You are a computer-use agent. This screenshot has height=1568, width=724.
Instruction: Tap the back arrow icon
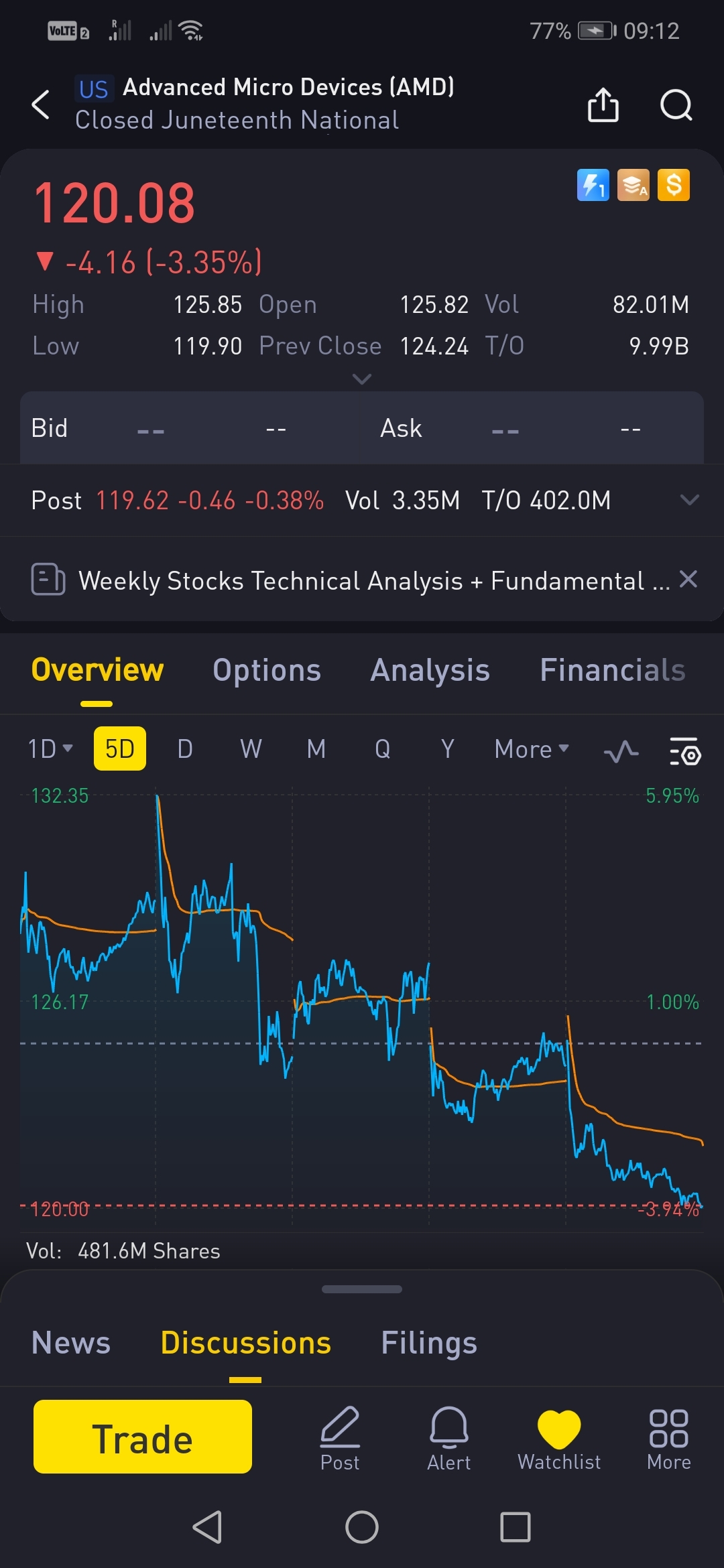click(41, 105)
